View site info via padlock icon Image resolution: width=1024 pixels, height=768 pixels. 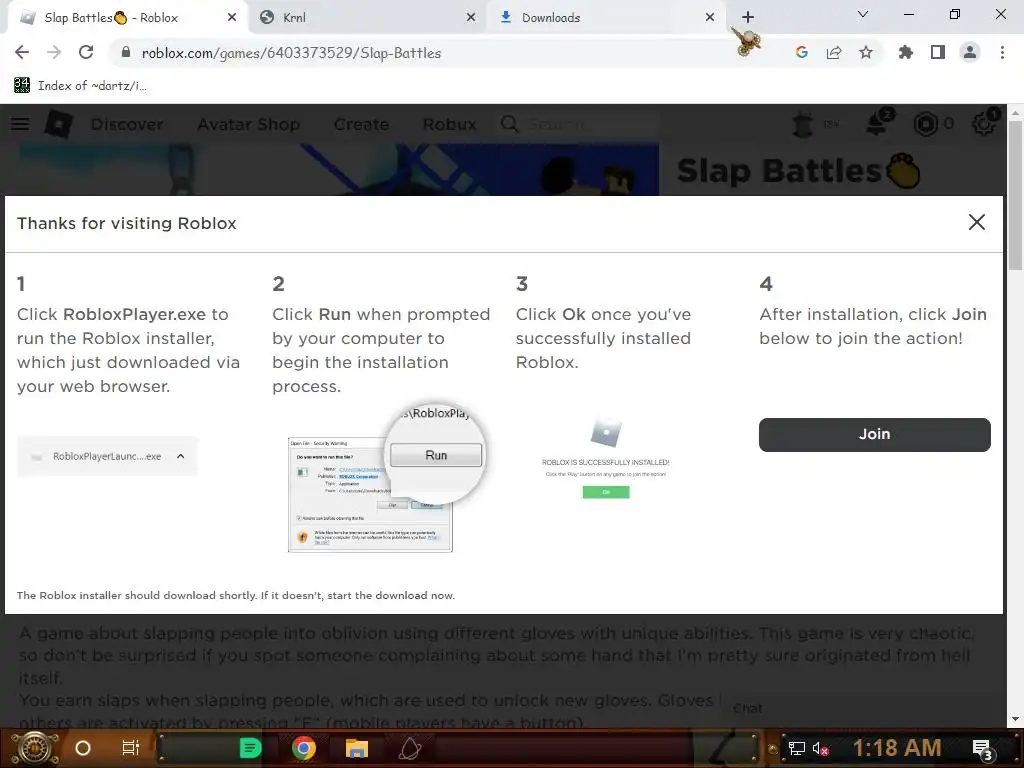click(126, 52)
